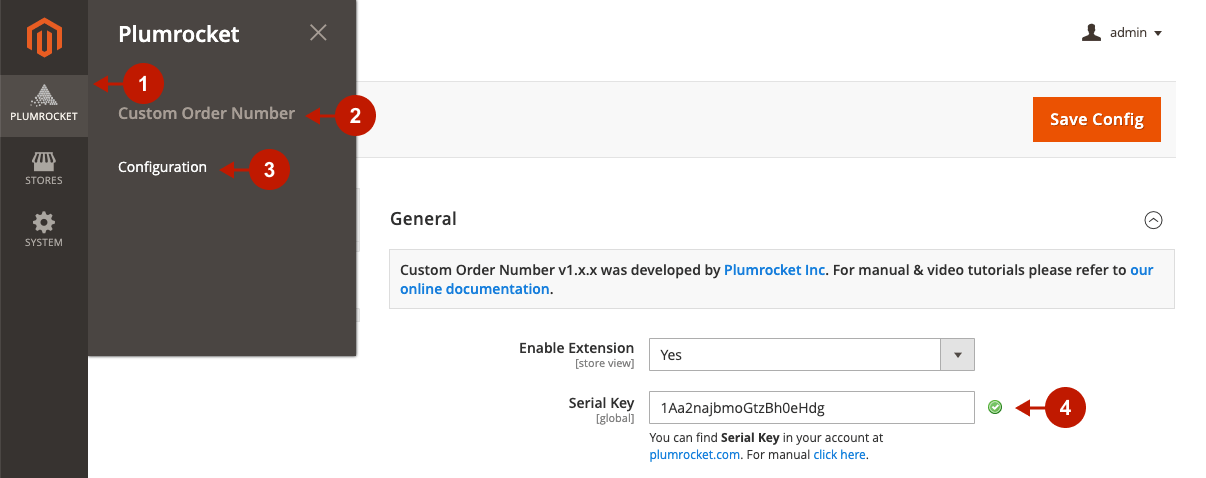Expand the admin account dropdown arrow

(x=1158, y=34)
